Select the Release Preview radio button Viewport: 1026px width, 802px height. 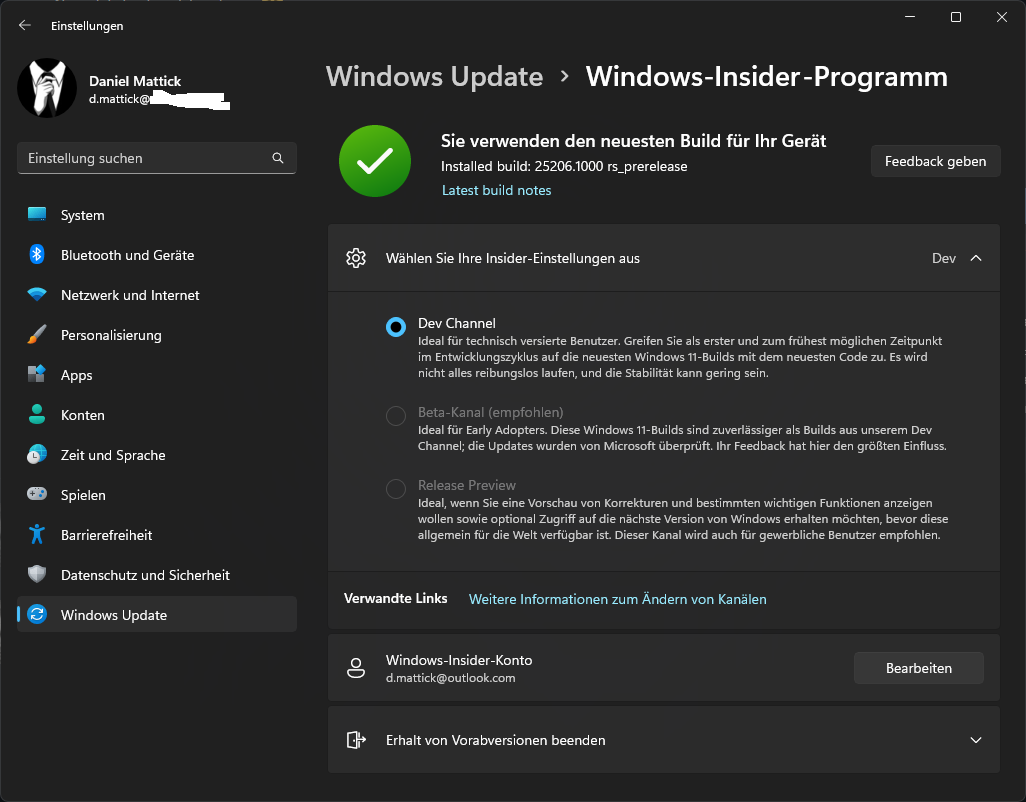[x=396, y=489]
